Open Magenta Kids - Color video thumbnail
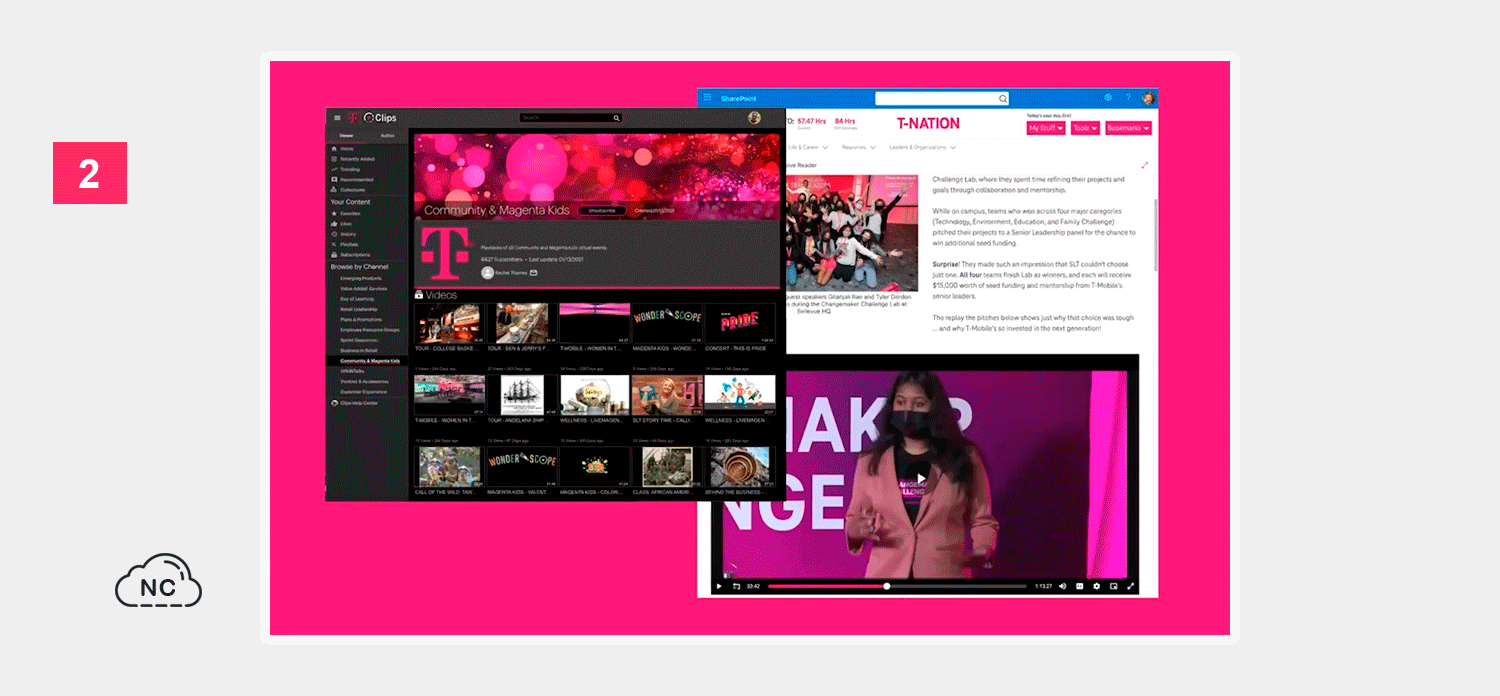The image size is (1500, 696). coord(595,467)
